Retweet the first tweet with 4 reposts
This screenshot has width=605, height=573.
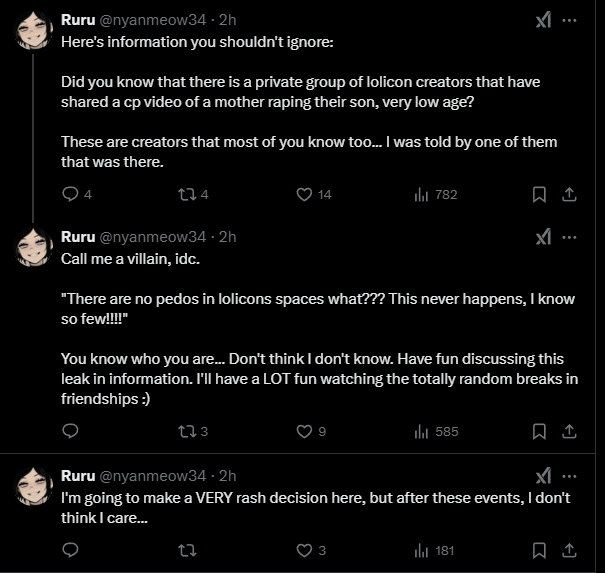coord(193,194)
